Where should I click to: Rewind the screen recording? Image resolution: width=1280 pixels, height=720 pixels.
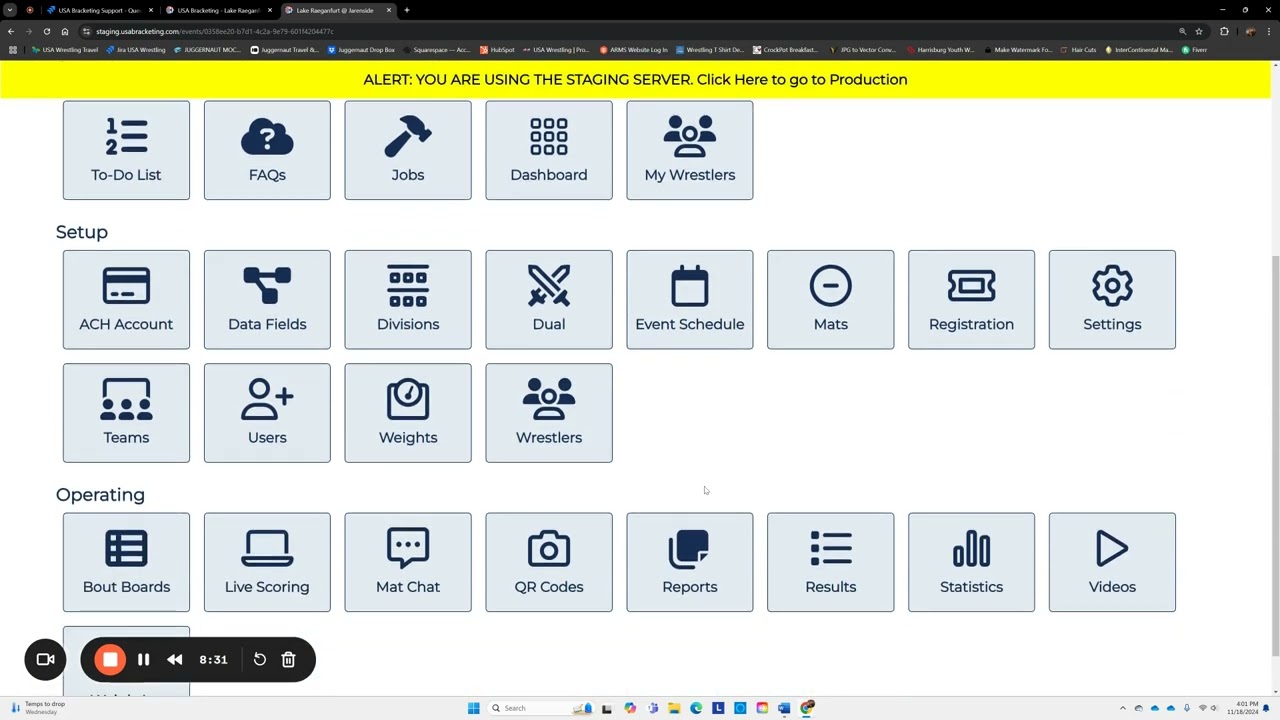pos(175,660)
